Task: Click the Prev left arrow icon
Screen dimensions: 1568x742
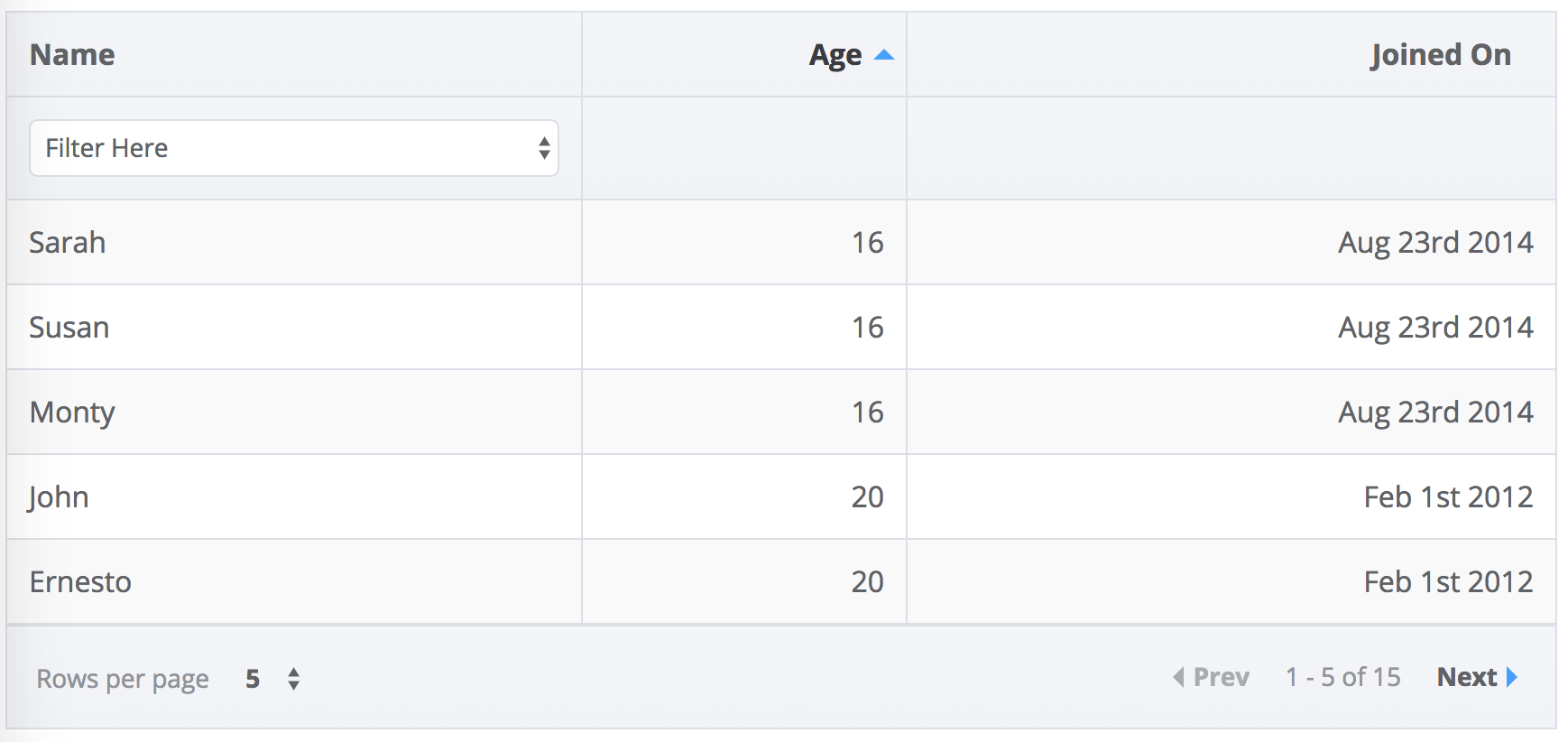Action: [1178, 677]
